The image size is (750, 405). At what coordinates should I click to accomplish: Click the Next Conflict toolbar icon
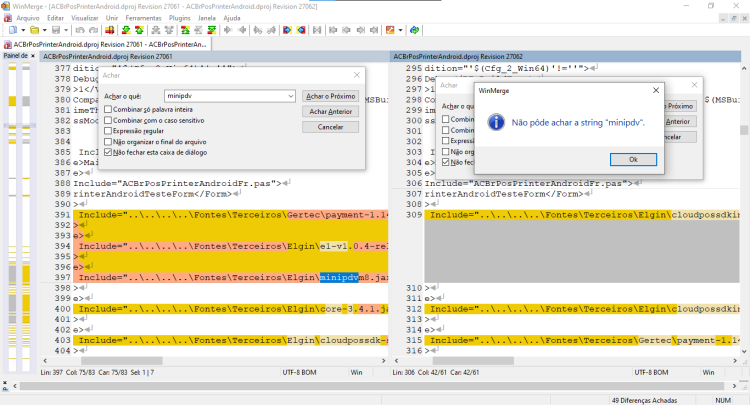tap(156, 30)
